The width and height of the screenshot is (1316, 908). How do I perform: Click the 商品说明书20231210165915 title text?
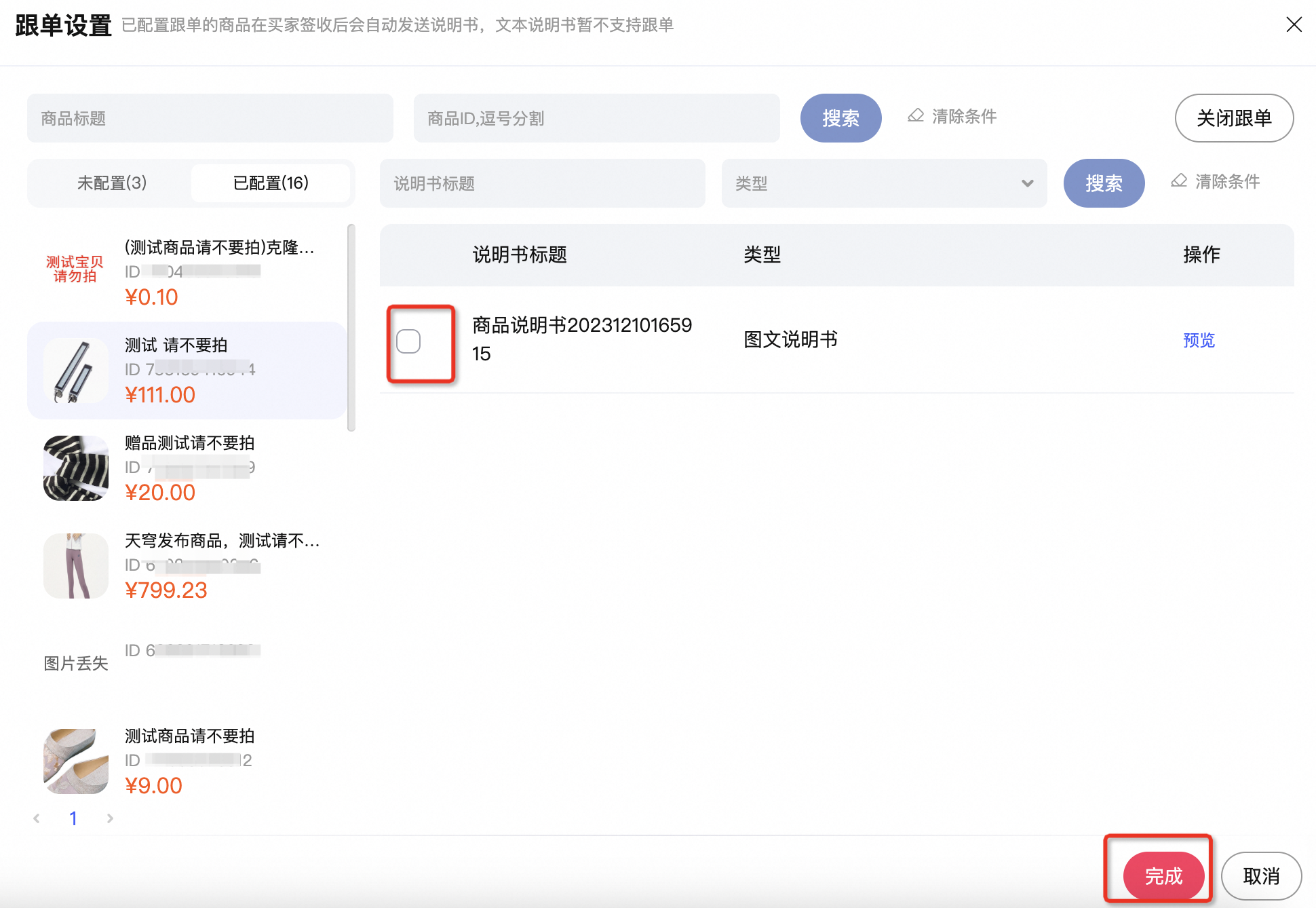[582, 339]
